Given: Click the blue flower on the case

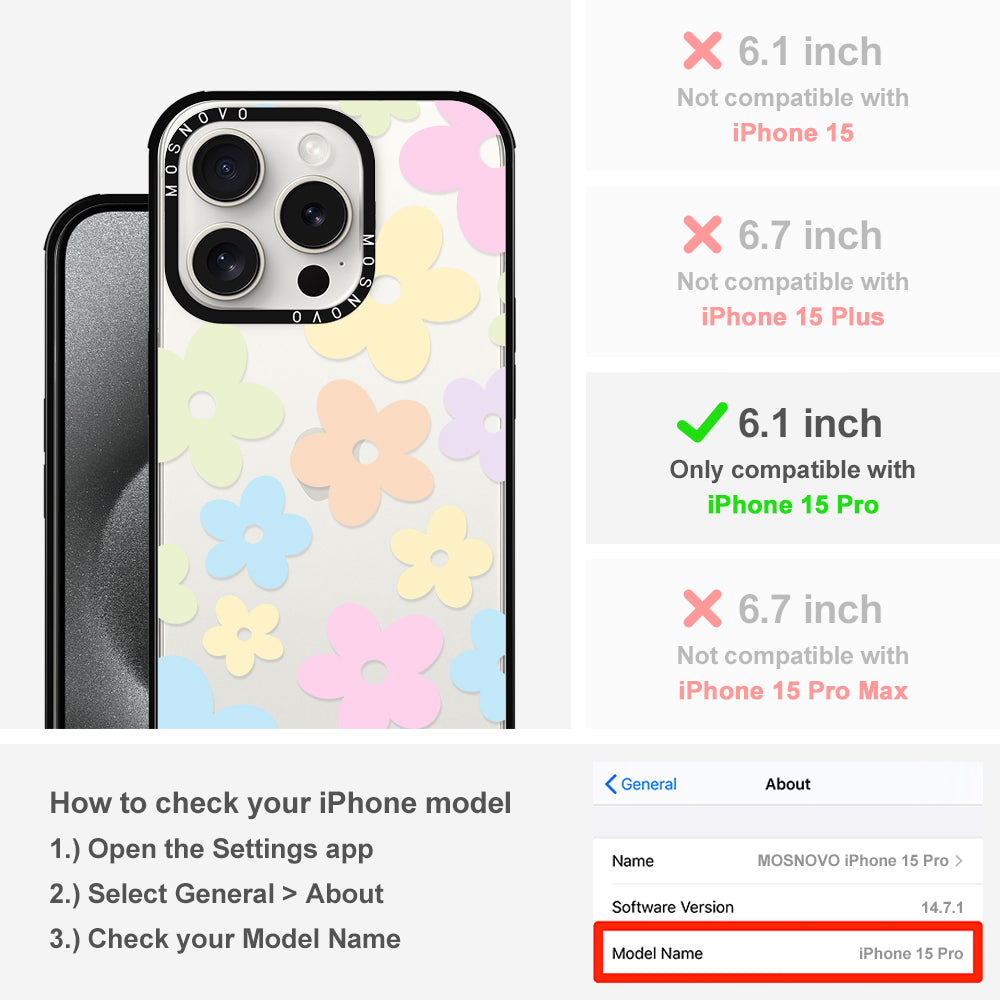Looking at the screenshot, I should [x=256, y=533].
